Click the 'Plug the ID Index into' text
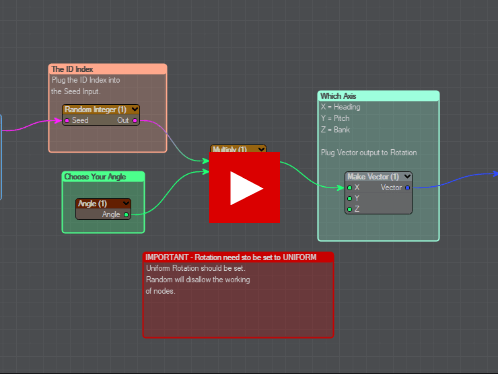The width and height of the screenshot is (498, 374). [x=86, y=80]
